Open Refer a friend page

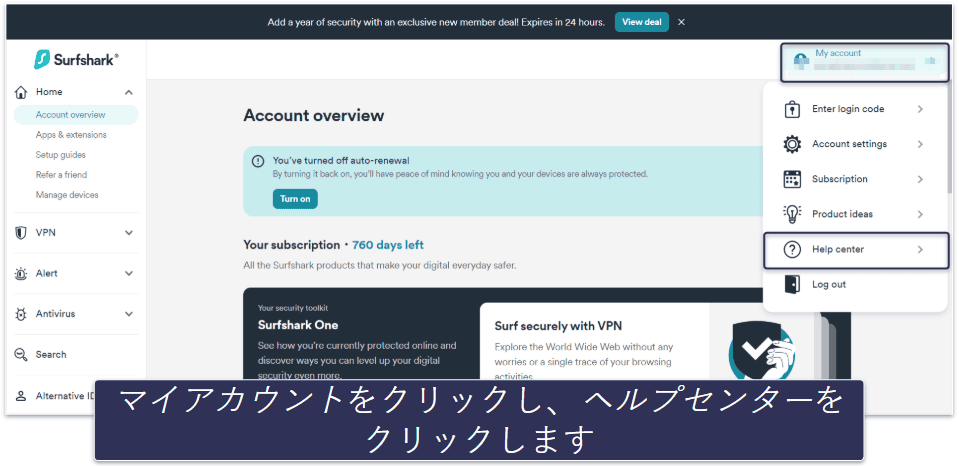[x=61, y=175]
